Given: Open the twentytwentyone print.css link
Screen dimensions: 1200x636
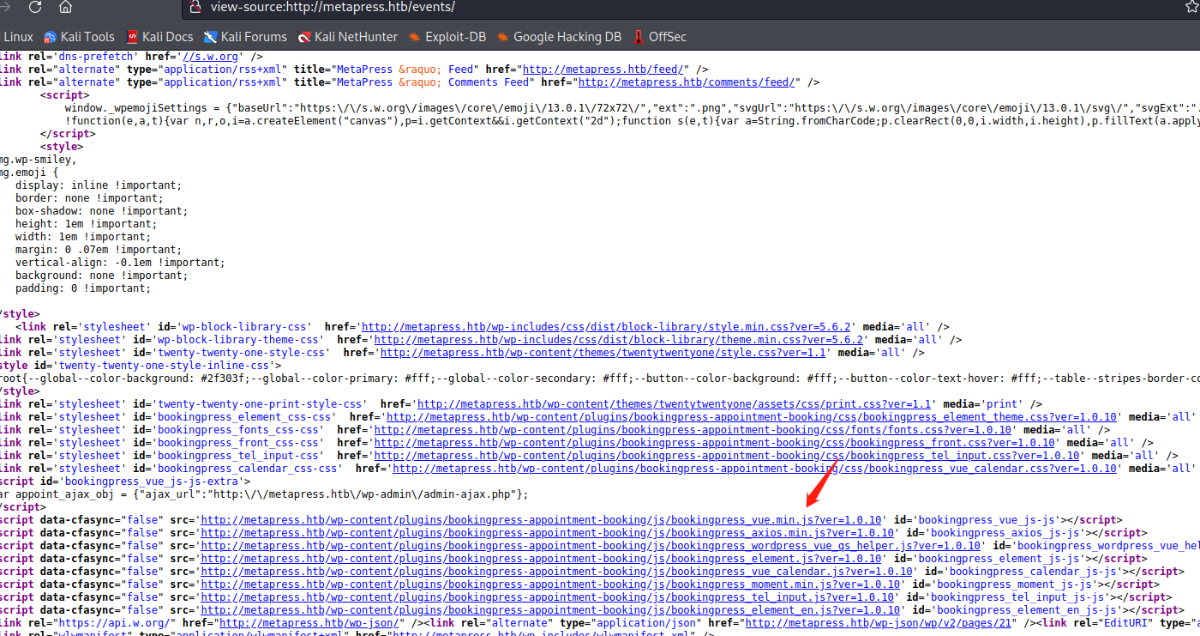Looking at the screenshot, I should (x=675, y=405).
